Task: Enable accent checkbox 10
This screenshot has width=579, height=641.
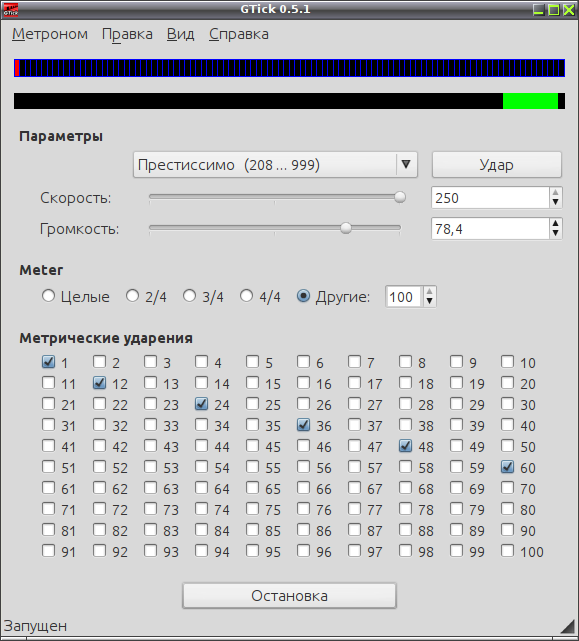Action: click(507, 362)
